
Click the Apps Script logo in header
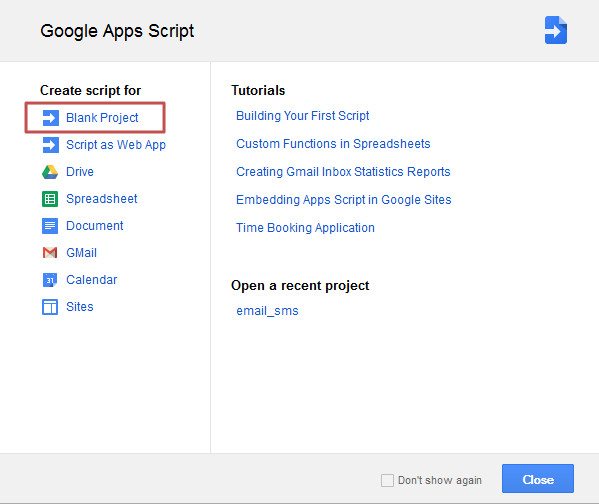pyautogui.click(x=556, y=30)
